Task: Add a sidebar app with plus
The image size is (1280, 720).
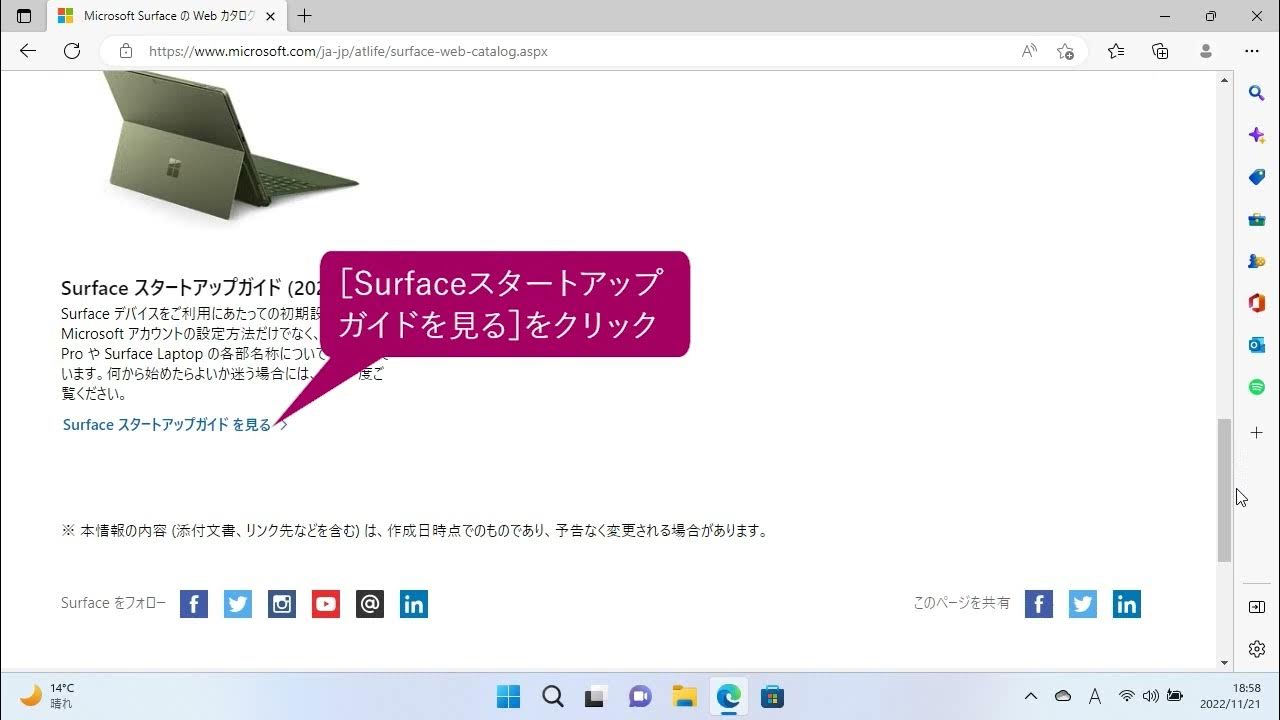Action: tap(1257, 433)
